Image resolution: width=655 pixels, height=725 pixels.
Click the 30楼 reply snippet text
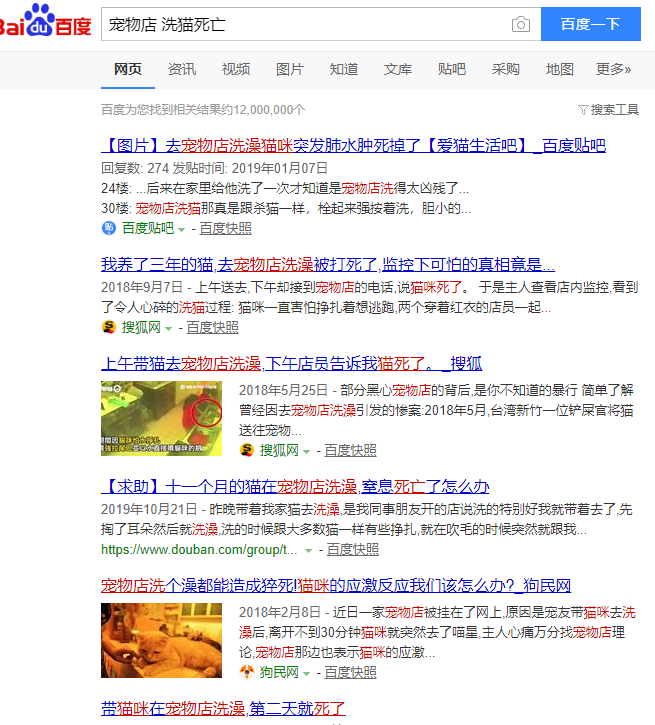coord(286,208)
